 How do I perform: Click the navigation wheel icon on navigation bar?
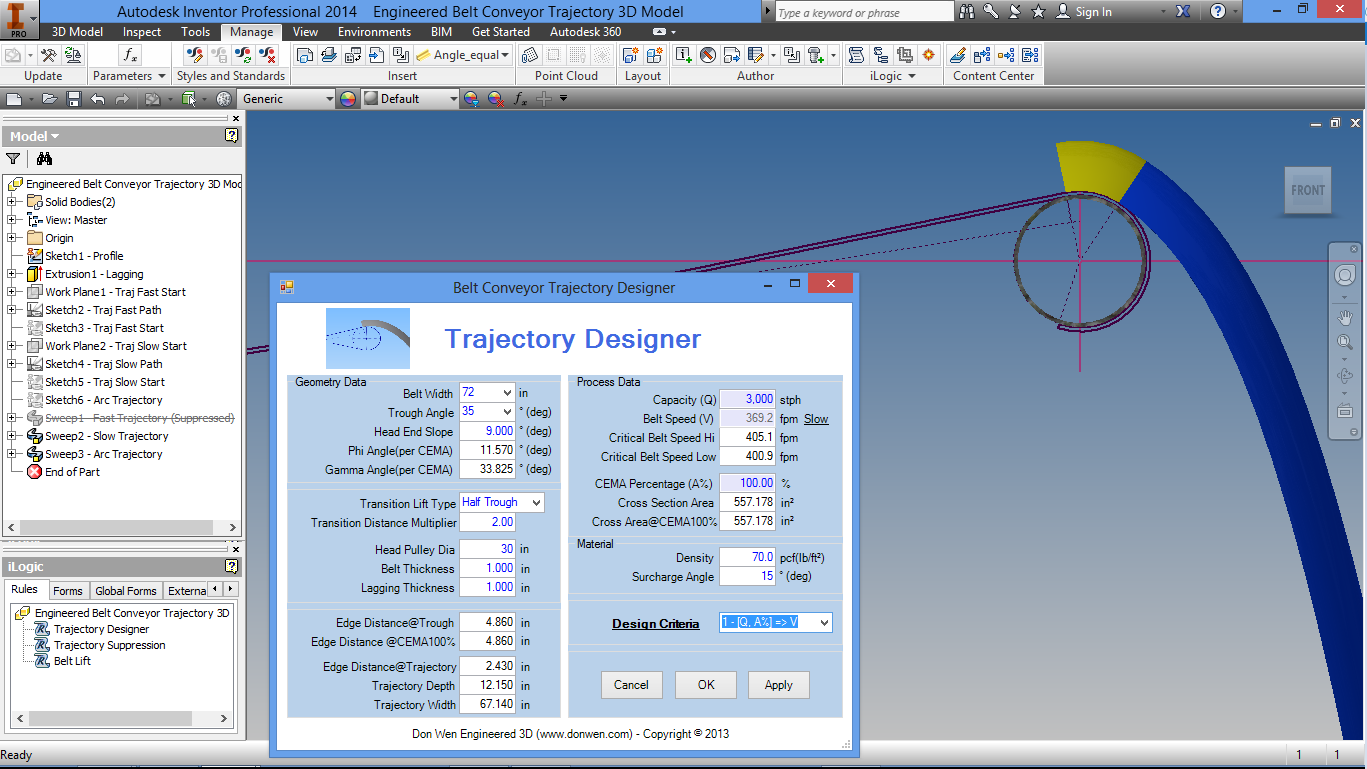point(1345,275)
